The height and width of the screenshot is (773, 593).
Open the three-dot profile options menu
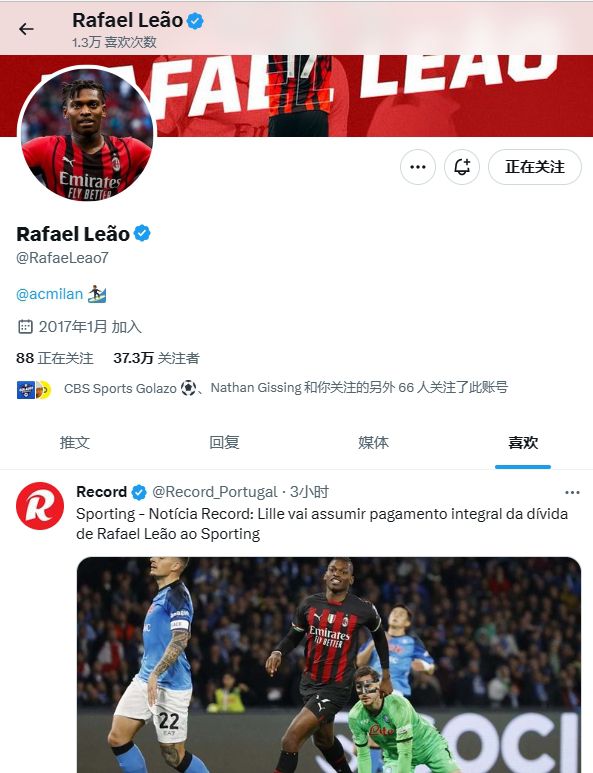tap(418, 167)
